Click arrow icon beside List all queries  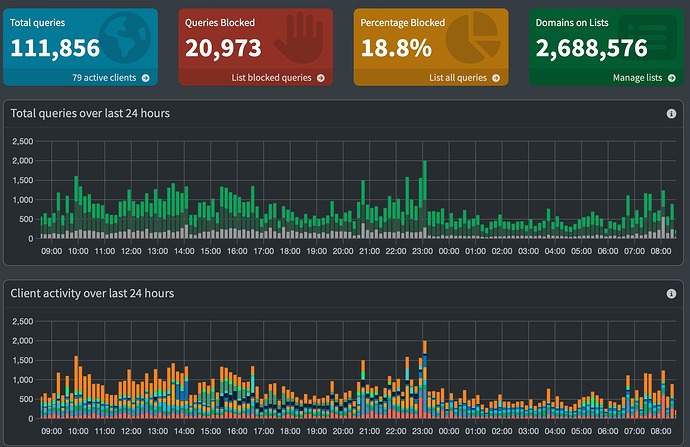tap(496, 78)
